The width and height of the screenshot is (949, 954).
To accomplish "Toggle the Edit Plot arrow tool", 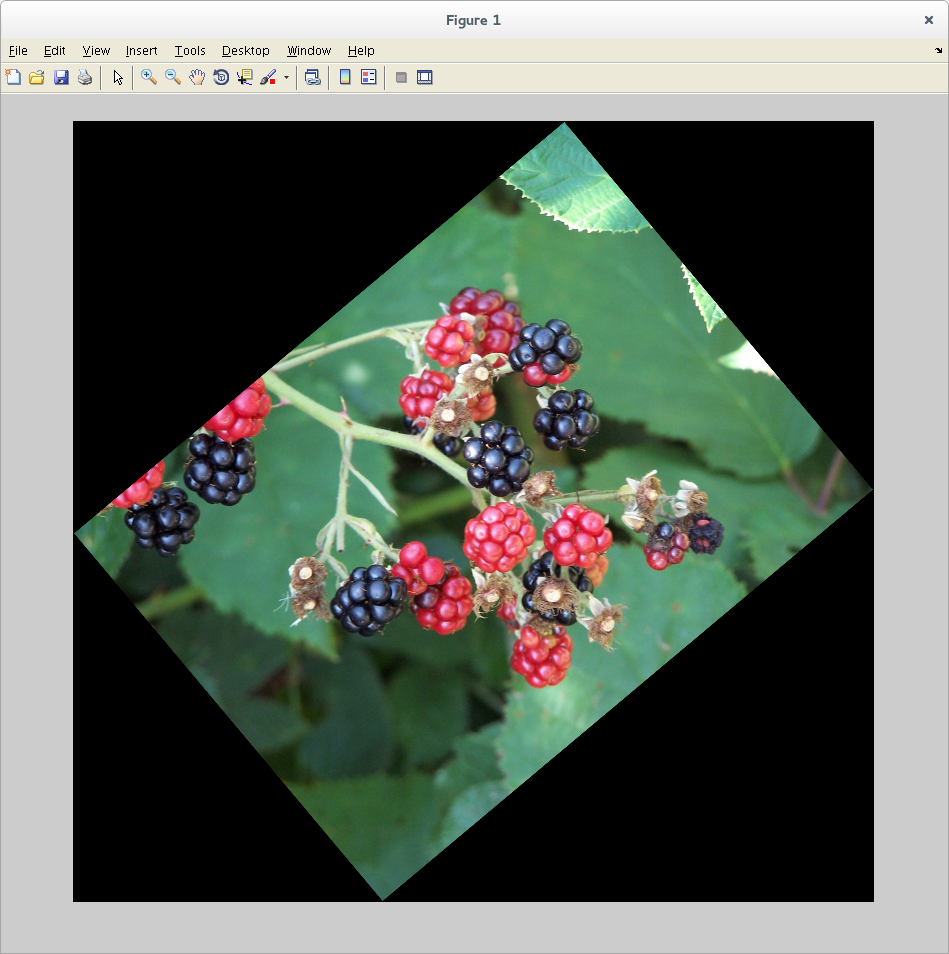I will click(118, 77).
